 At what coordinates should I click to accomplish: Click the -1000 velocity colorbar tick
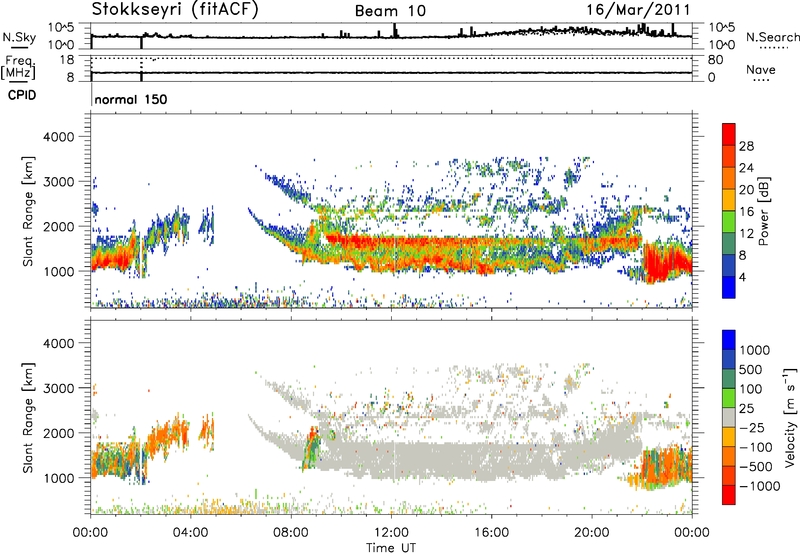pyautogui.click(x=759, y=486)
